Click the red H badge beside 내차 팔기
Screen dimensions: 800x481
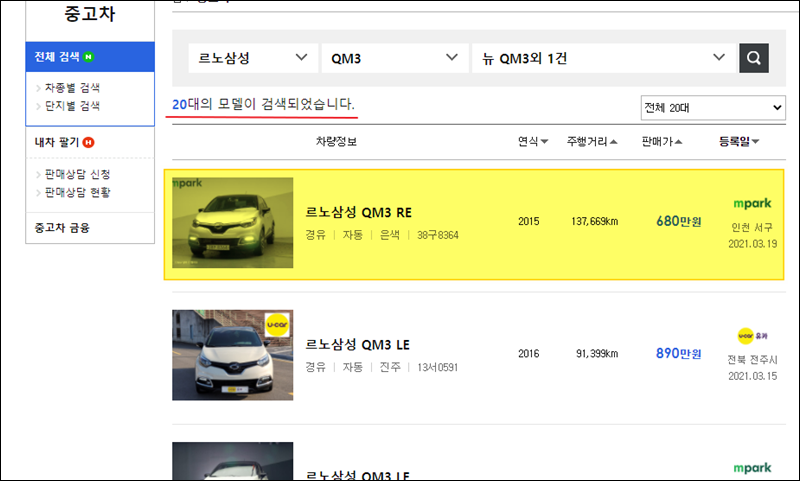tap(89, 142)
